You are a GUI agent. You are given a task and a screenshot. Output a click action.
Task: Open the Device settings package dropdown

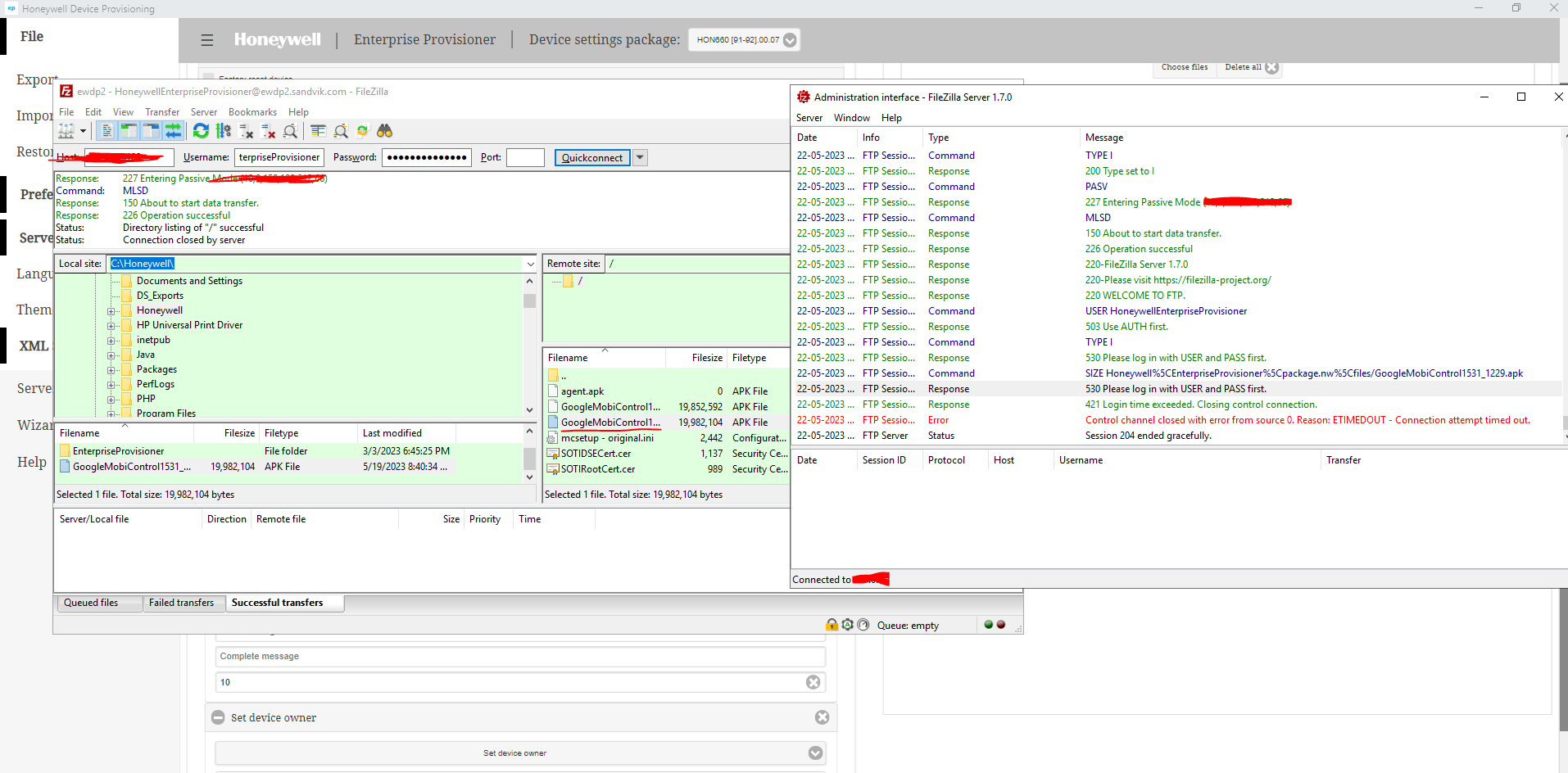[x=790, y=40]
